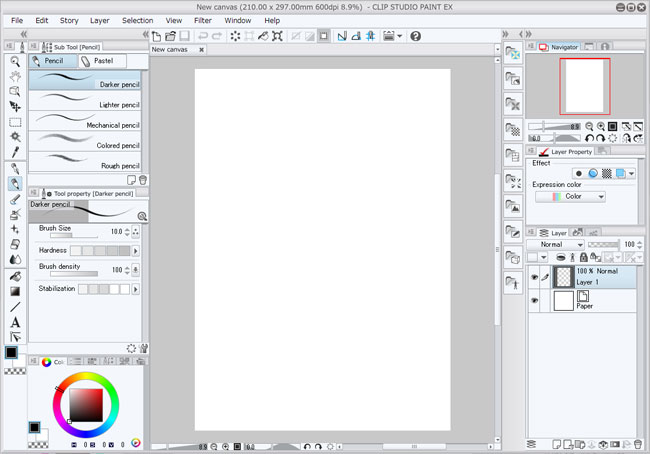
Task: Choose the rectangle Selection area tool
Action: [15, 122]
